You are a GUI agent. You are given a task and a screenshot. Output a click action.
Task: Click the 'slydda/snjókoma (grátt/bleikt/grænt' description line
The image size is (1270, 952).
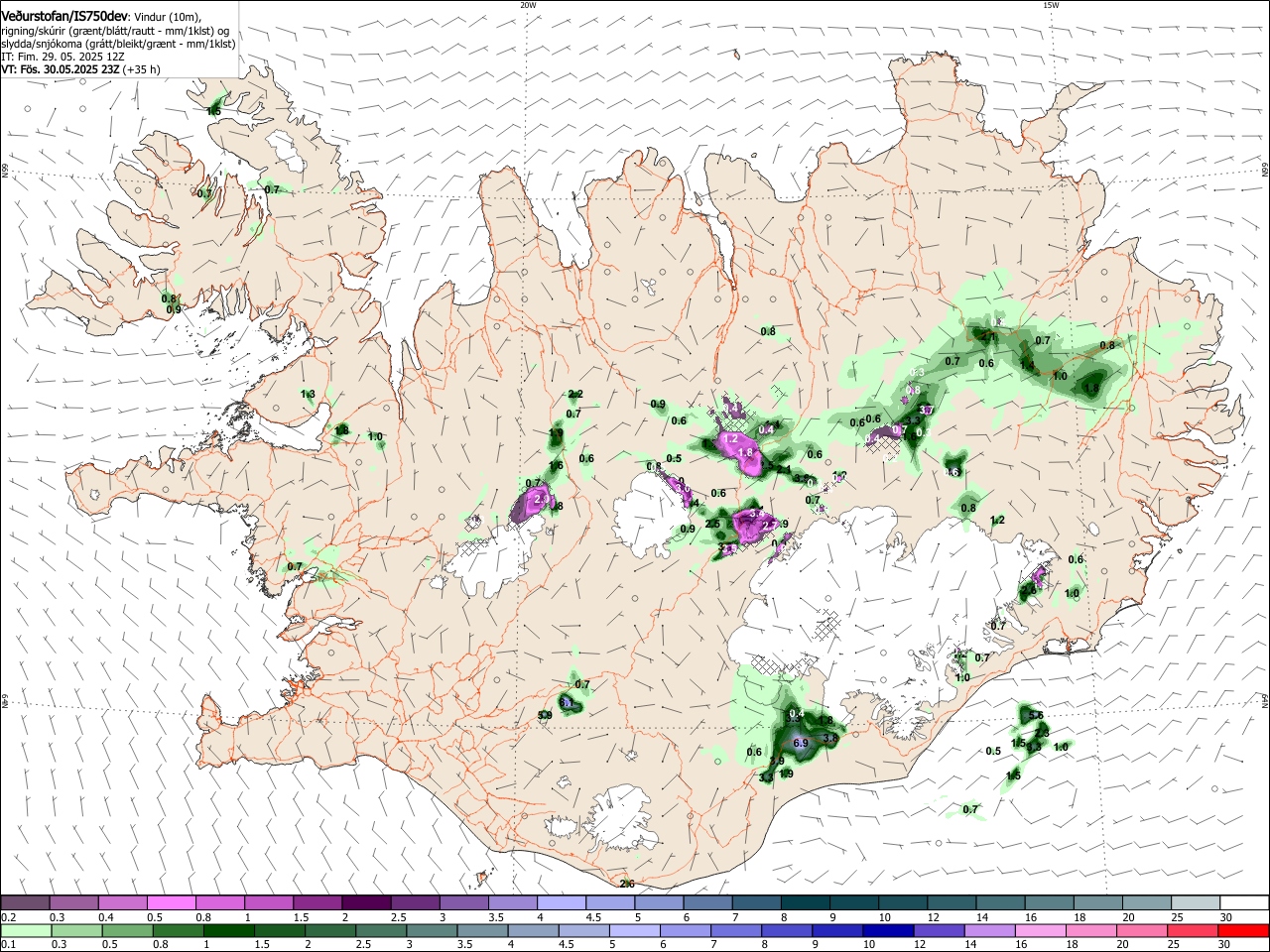pyautogui.click(x=118, y=45)
